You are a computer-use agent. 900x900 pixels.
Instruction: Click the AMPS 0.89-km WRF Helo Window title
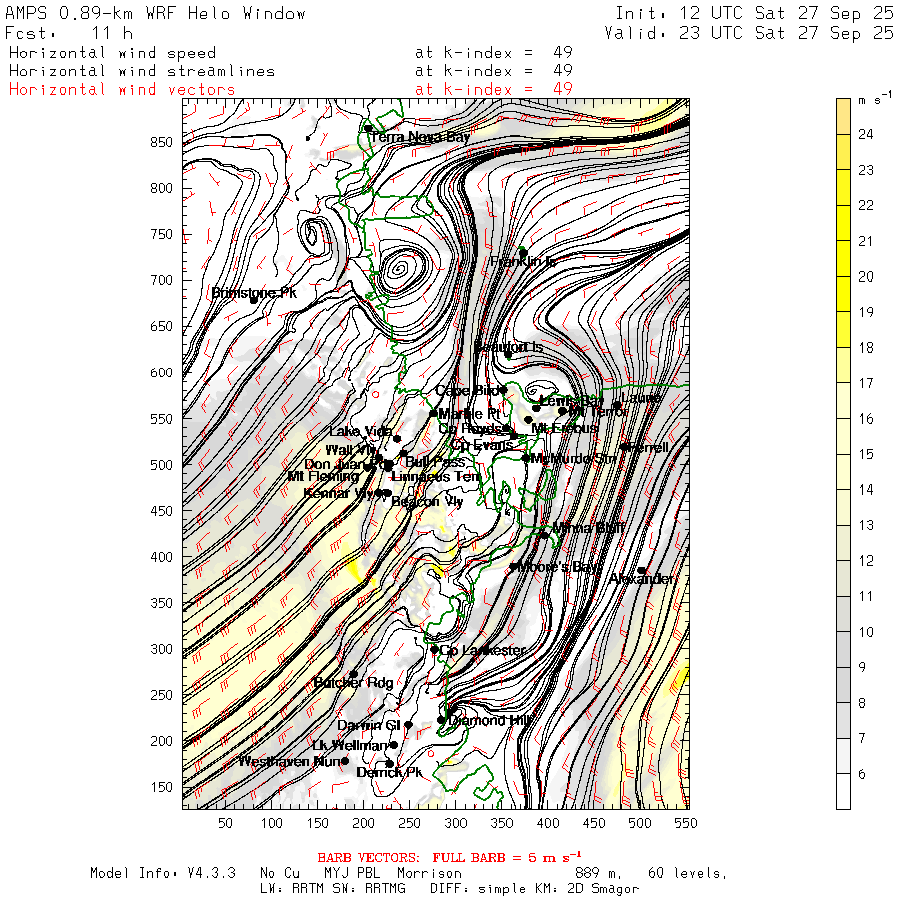[x=156, y=13]
